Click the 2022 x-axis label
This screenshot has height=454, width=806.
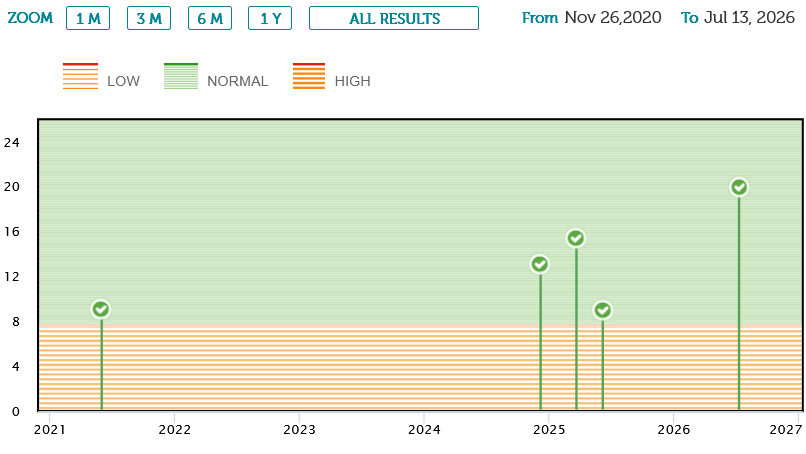click(x=174, y=430)
